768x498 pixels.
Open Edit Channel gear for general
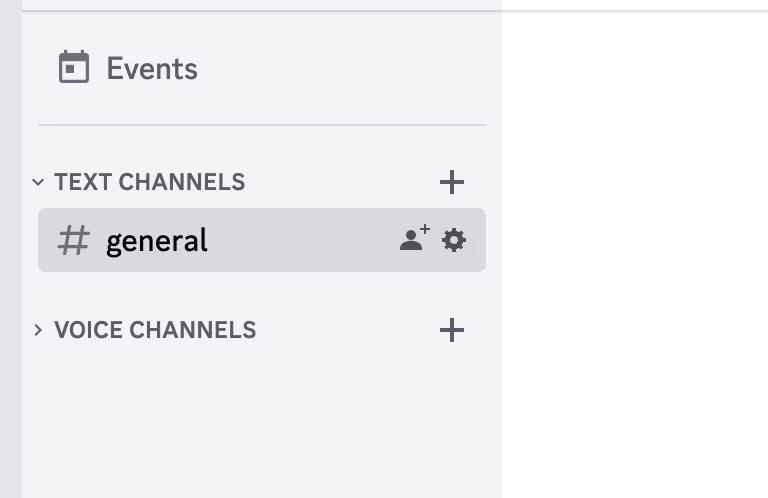pyautogui.click(x=454, y=240)
